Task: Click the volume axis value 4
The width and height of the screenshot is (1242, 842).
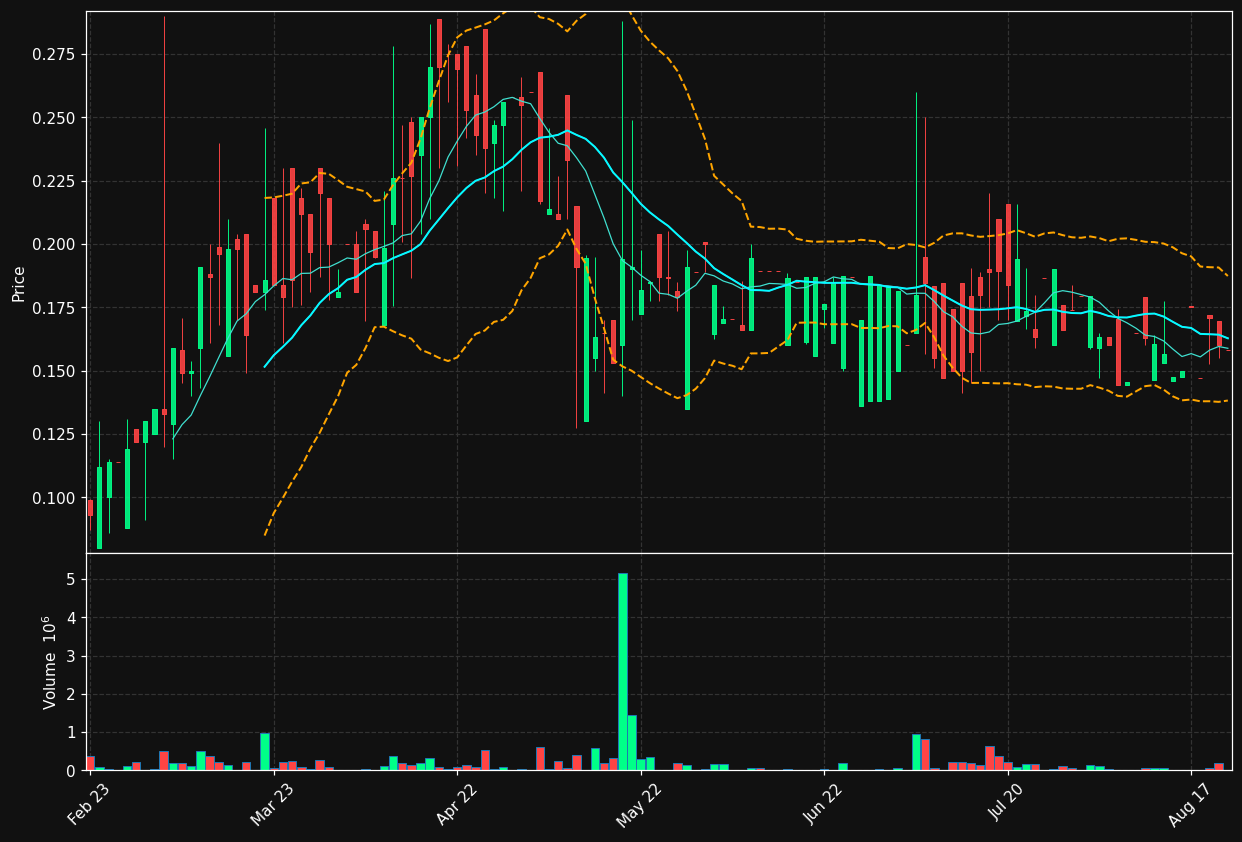Action: click(x=72, y=618)
